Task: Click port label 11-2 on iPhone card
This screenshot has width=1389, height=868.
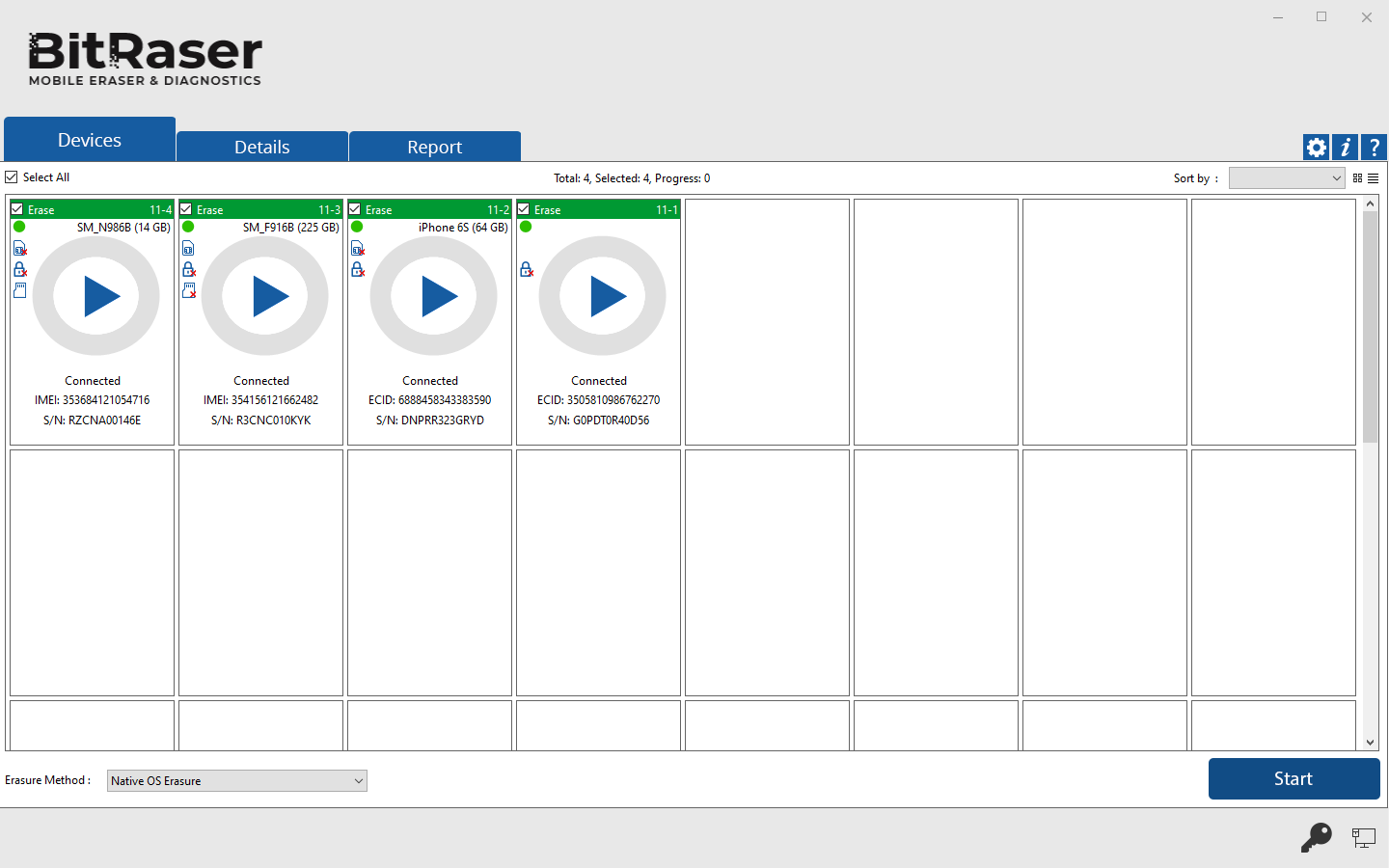Action: click(x=498, y=210)
